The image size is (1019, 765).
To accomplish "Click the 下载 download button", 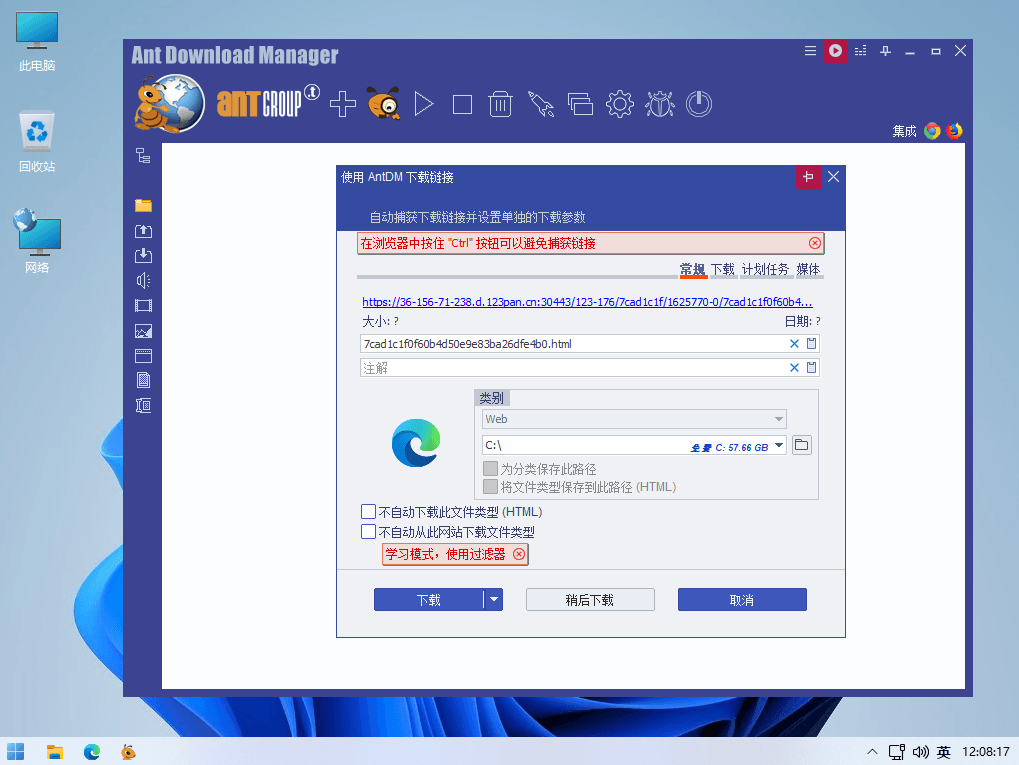I will pos(428,600).
